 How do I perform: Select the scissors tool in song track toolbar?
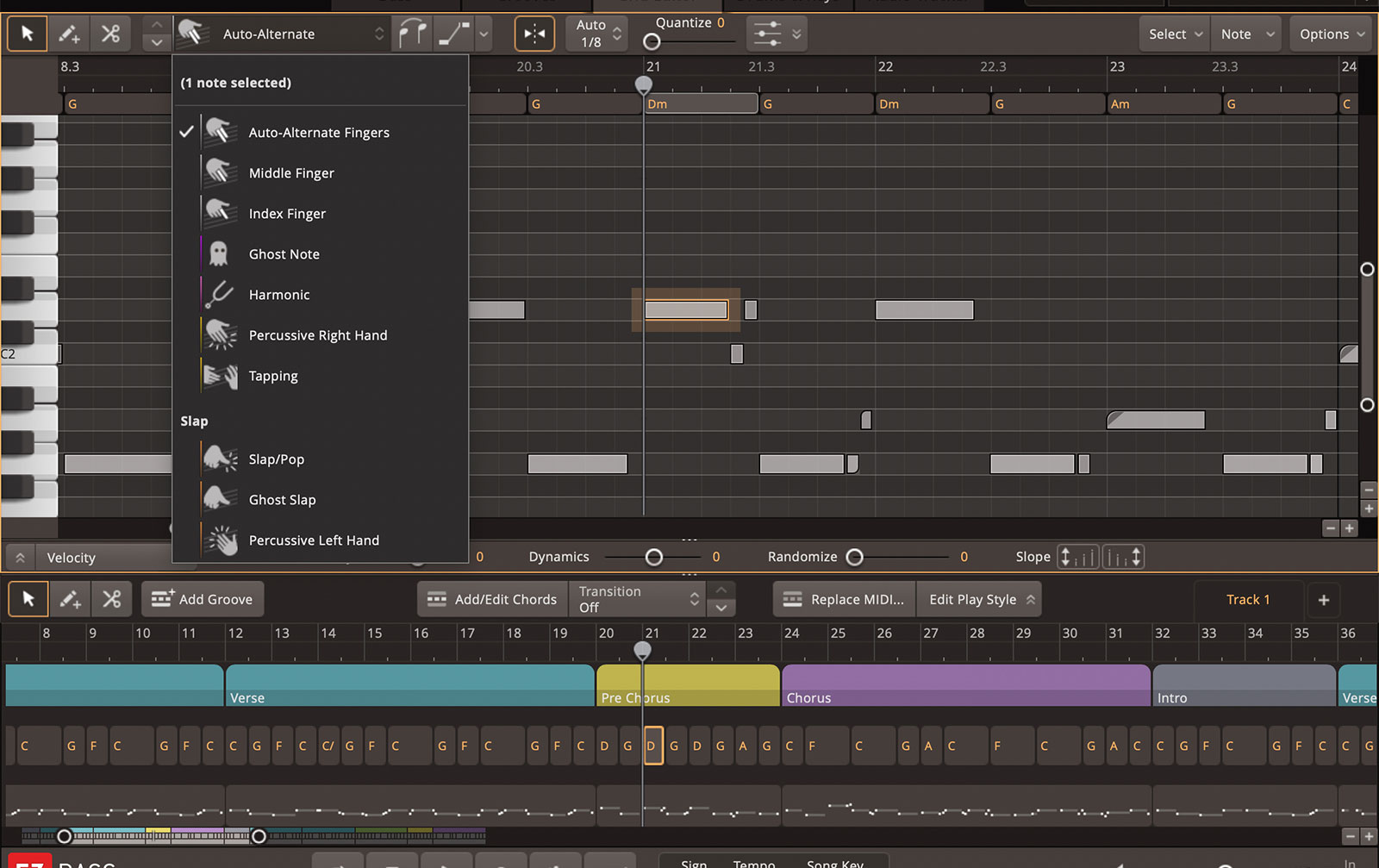(111, 599)
